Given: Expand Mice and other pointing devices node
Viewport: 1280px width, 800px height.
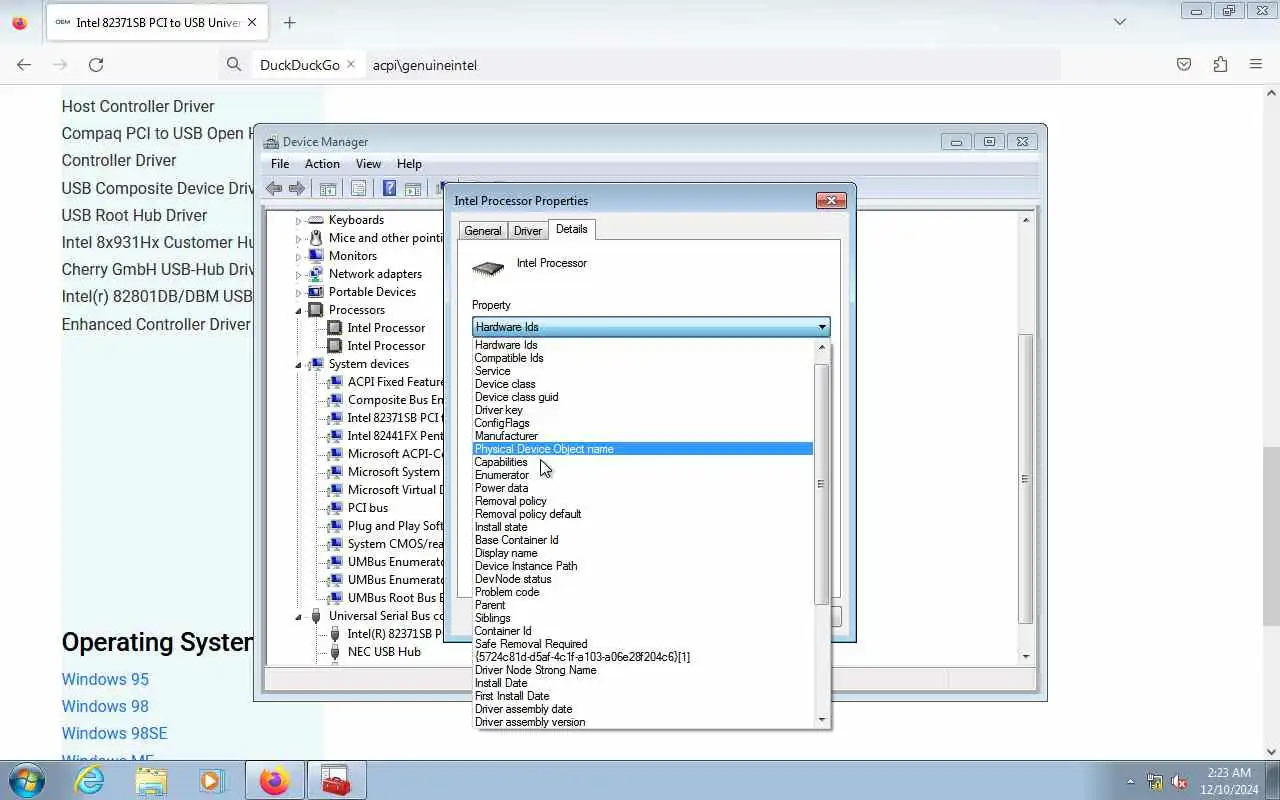Looking at the screenshot, I should [298, 239].
